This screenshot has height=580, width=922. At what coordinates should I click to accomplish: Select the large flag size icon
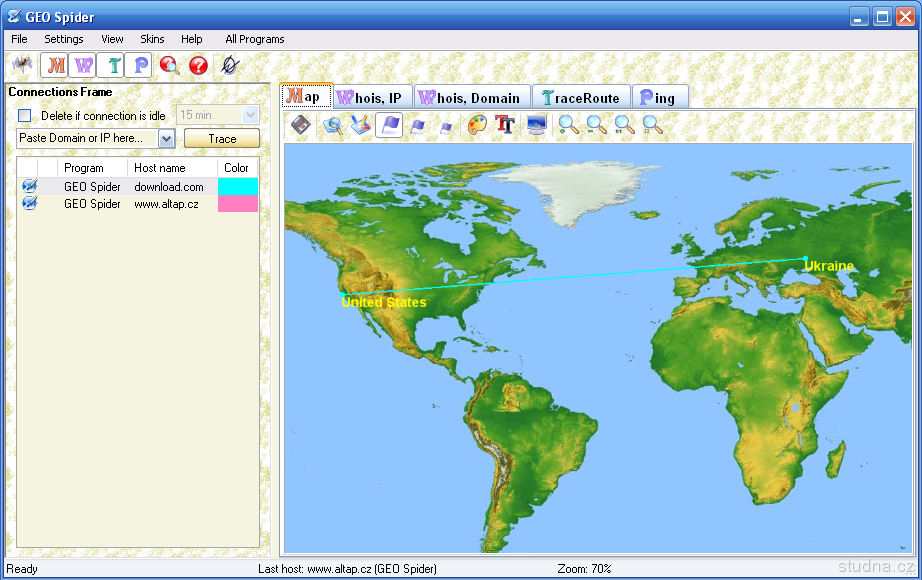[x=390, y=125]
